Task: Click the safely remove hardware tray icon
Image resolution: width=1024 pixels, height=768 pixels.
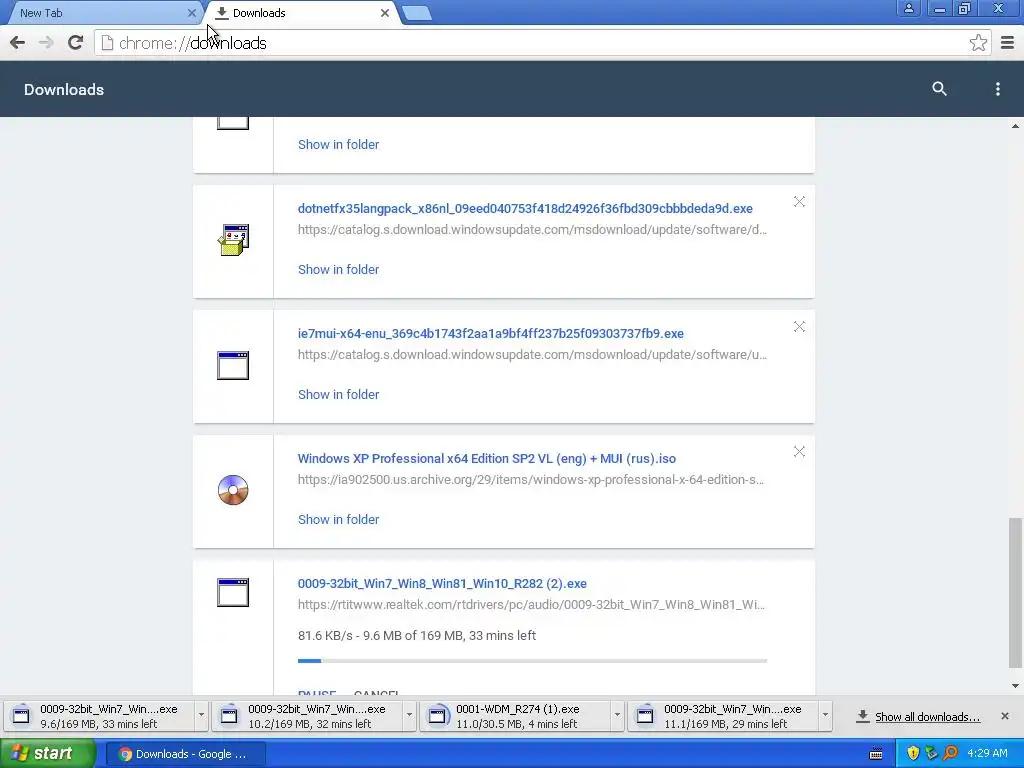Action: point(931,753)
